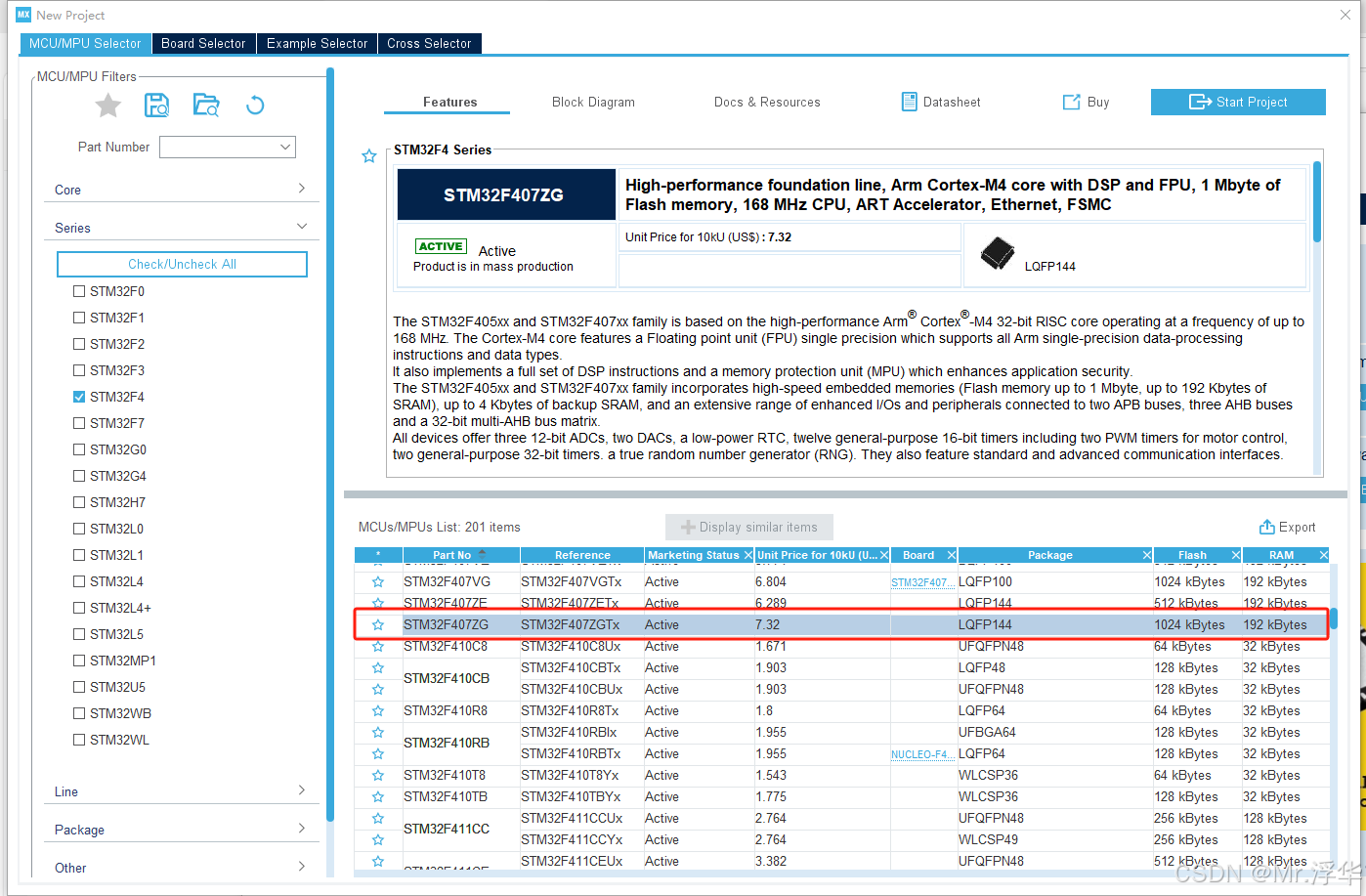This screenshot has width=1366, height=896.
Task: Enable the STM32L4+ series checkbox
Action: pos(79,608)
